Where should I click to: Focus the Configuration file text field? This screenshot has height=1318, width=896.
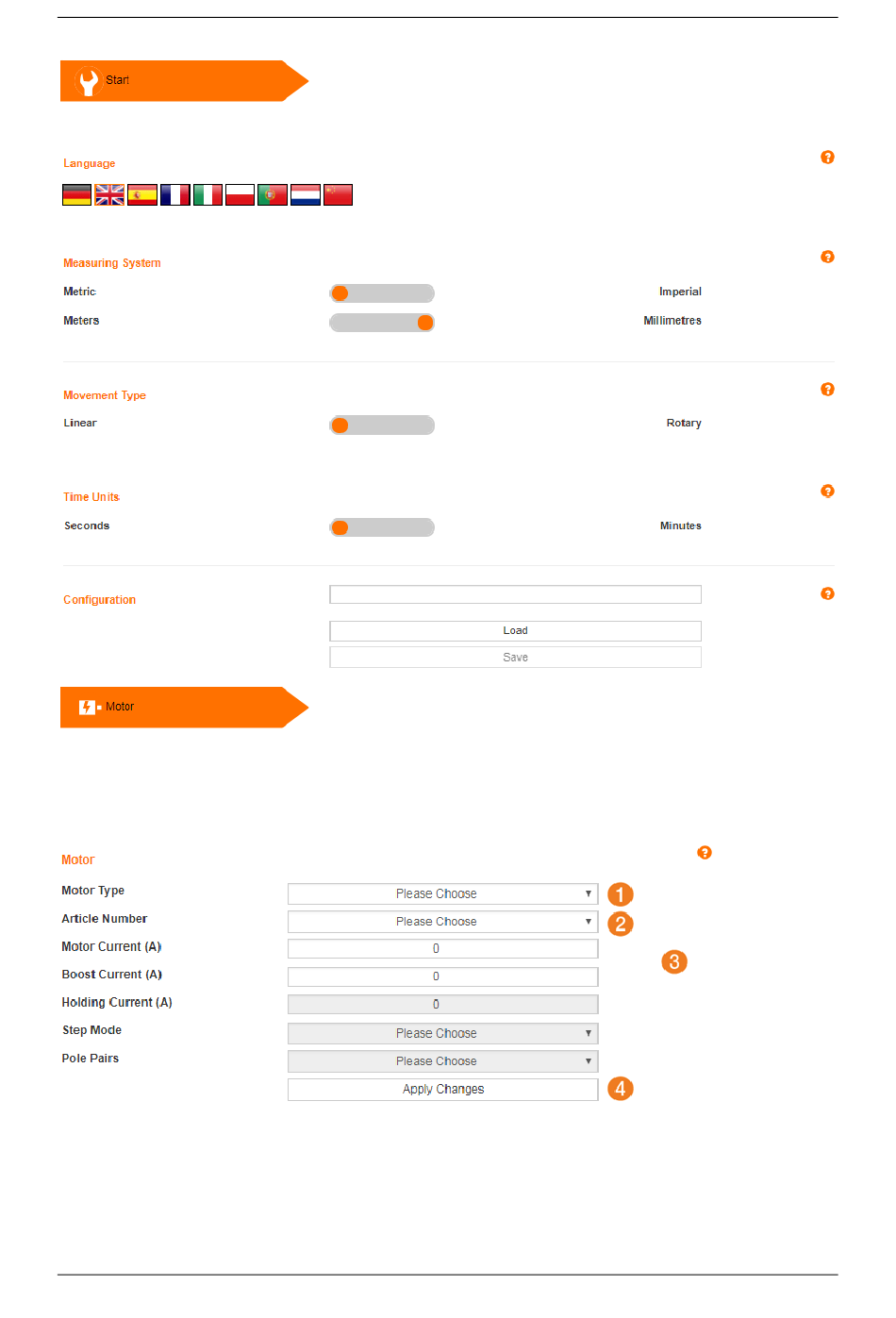tap(515, 594)
